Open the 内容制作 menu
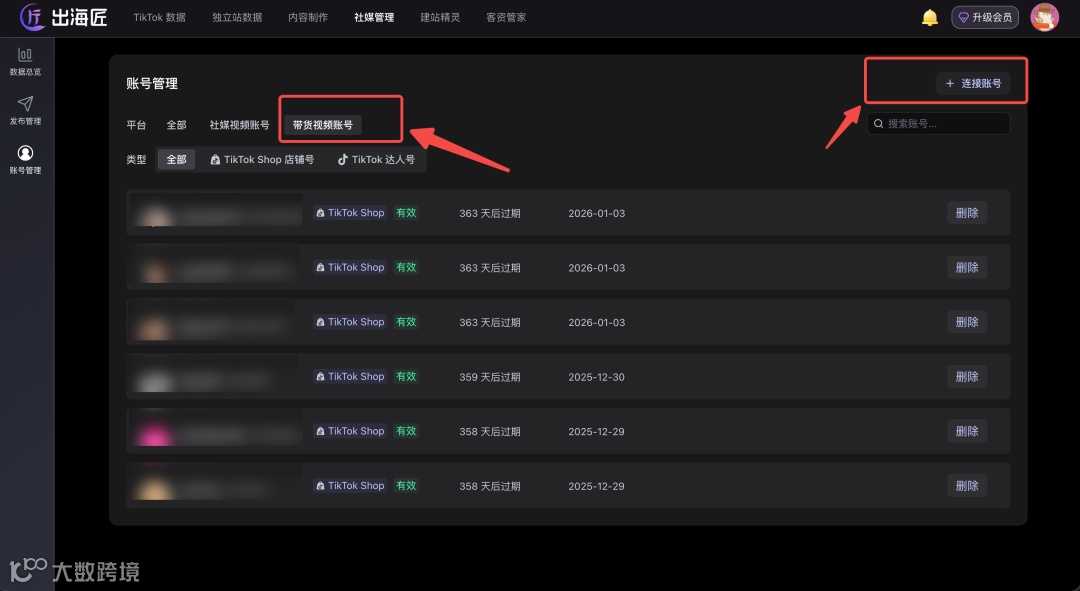The image size is (1080, 591). tap(308, 17)
